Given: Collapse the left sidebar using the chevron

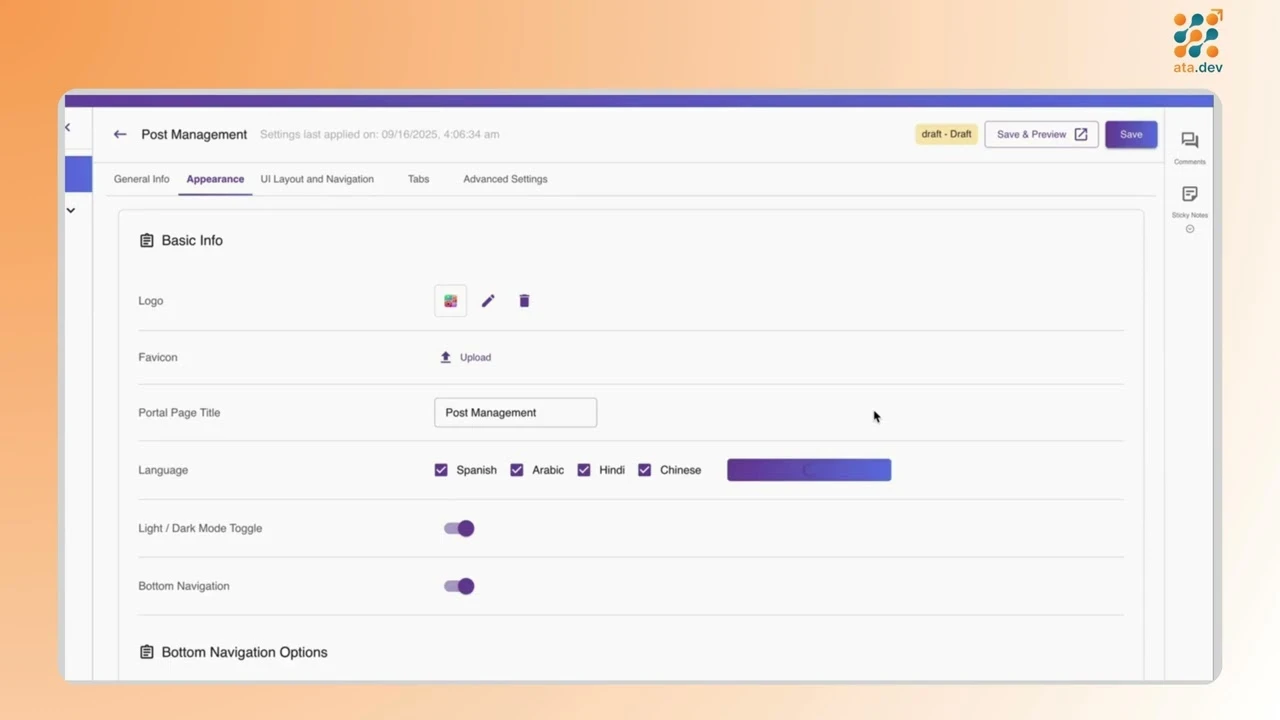Looking at the screenshot, I should [x=67, y=127].
